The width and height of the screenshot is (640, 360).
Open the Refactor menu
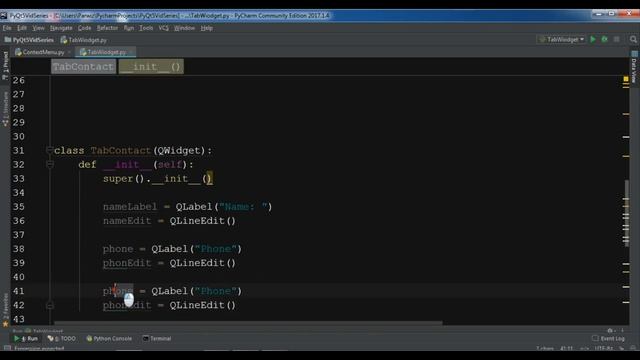point(107,28)
